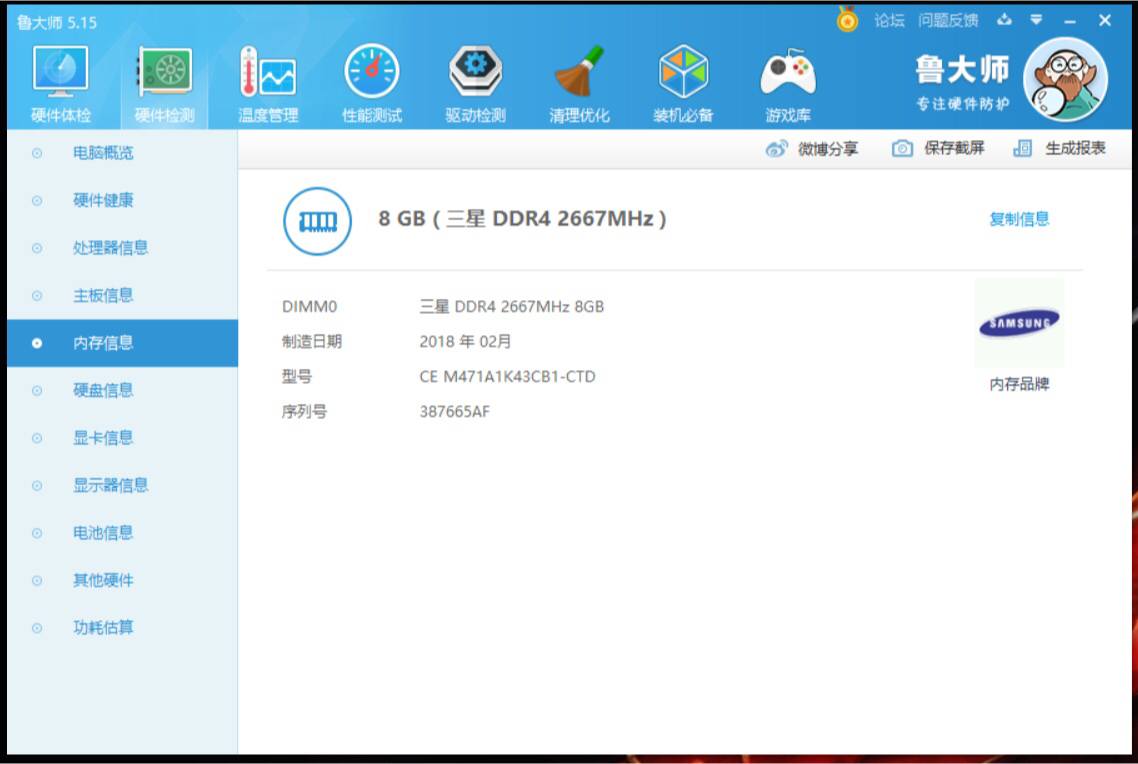Open the 论坛 forum link
The image size is (1138, 764).
click(x=889, y=20)
